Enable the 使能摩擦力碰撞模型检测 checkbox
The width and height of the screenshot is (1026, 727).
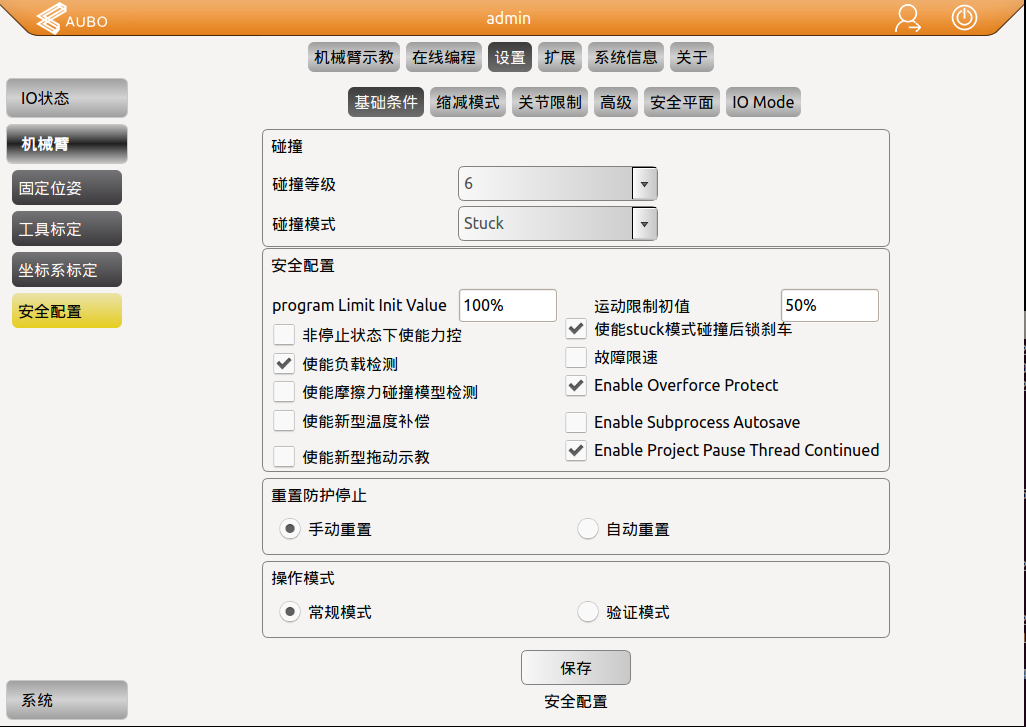pyautogui.click(x=285, y=392)
